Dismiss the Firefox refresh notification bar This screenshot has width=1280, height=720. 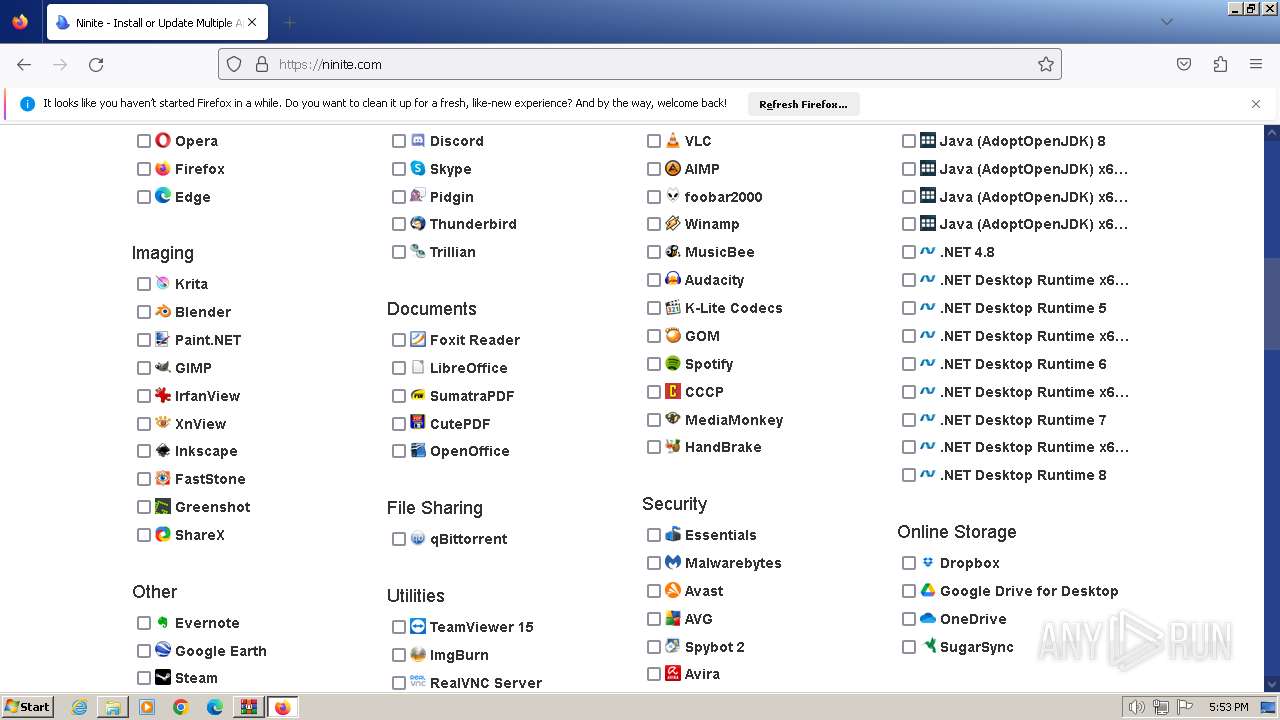(1256, 104)
